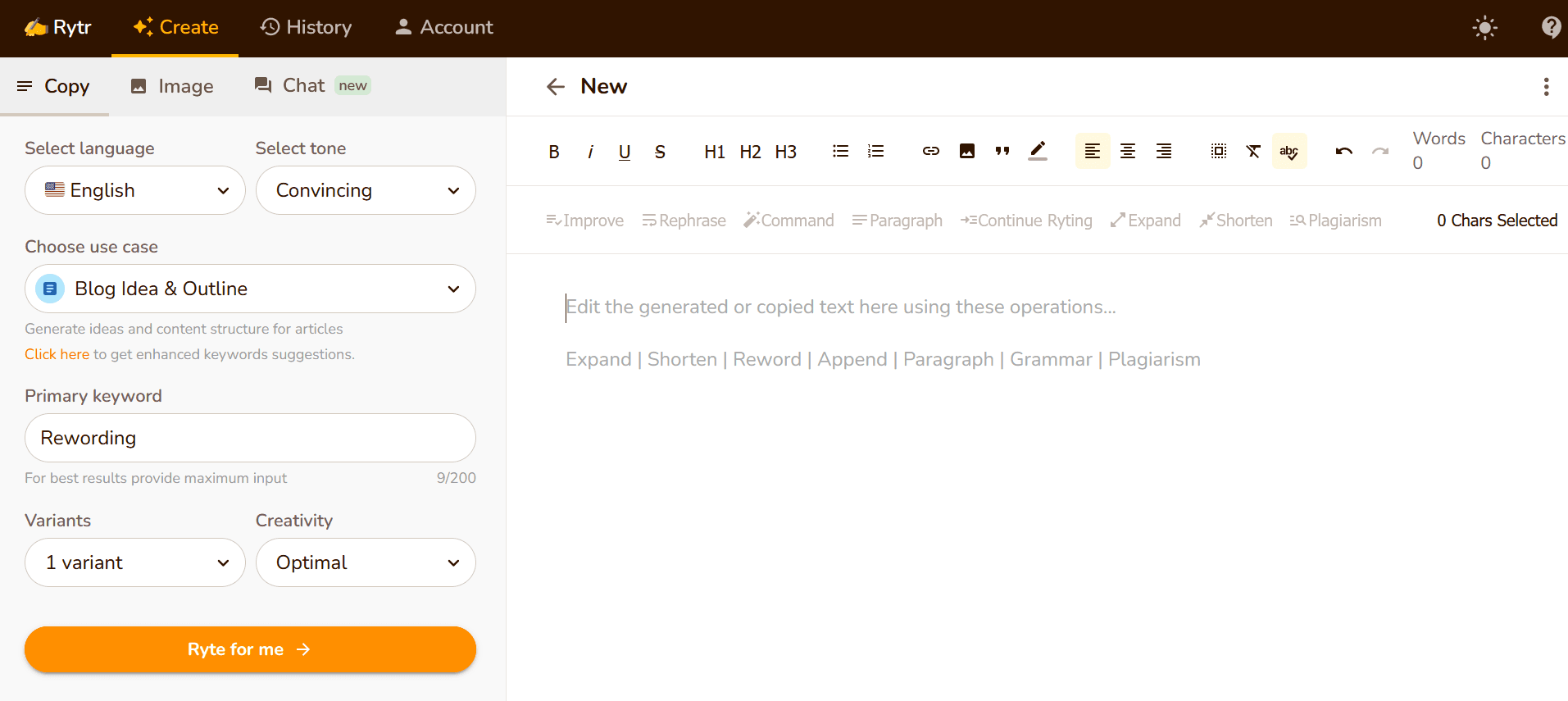This screenshot has height=701, width=1568.
Task: Click the numbered list icon
Action: point(875,152)
